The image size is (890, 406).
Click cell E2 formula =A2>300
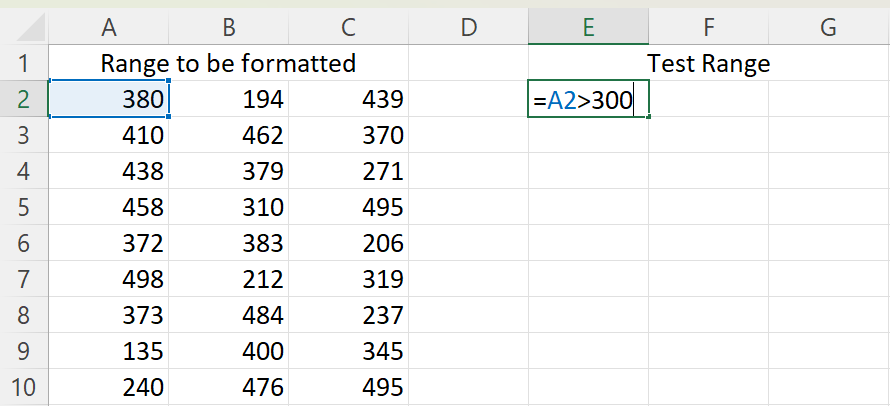pyautogui.click(x=588, y=99)
